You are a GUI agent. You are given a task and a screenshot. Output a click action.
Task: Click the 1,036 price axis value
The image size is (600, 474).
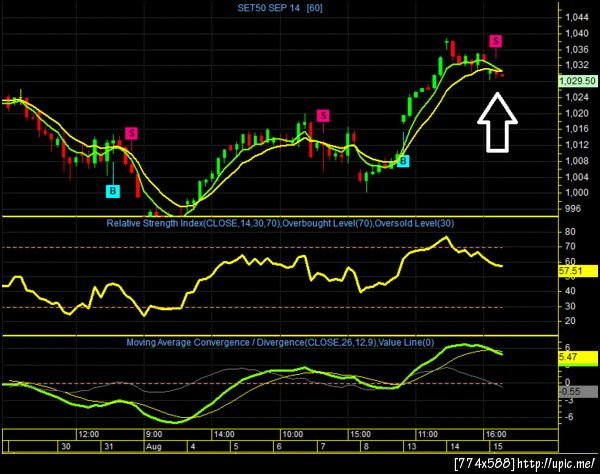577,49
